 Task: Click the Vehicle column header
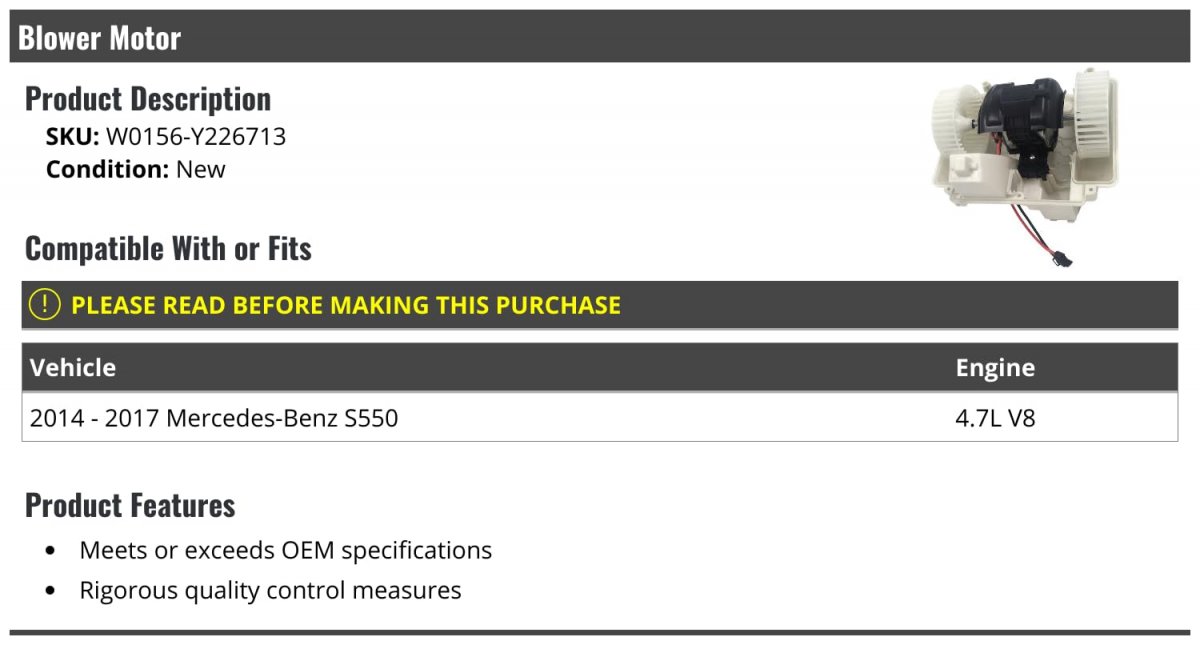click(73, 367)
